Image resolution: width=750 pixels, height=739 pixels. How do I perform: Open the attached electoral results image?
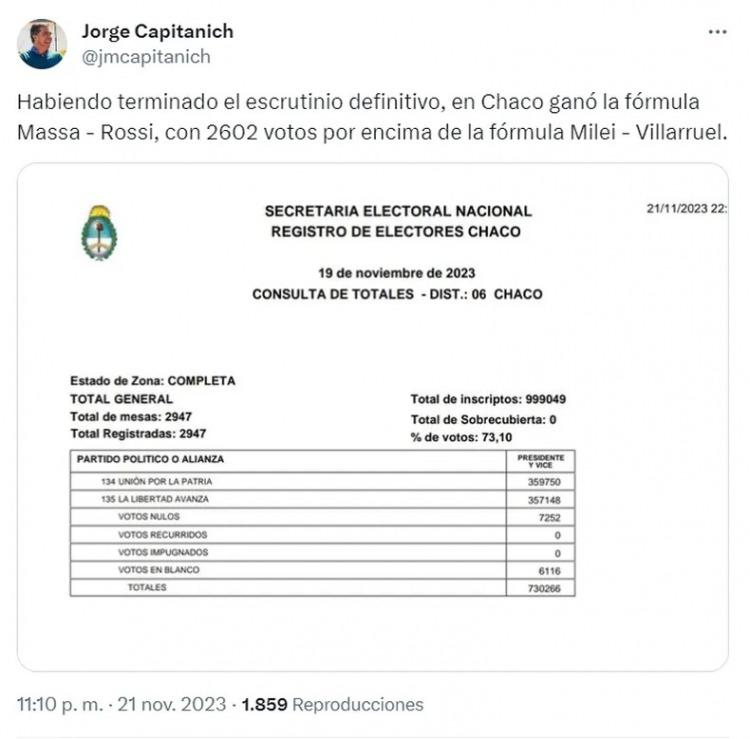click(373, 417)
